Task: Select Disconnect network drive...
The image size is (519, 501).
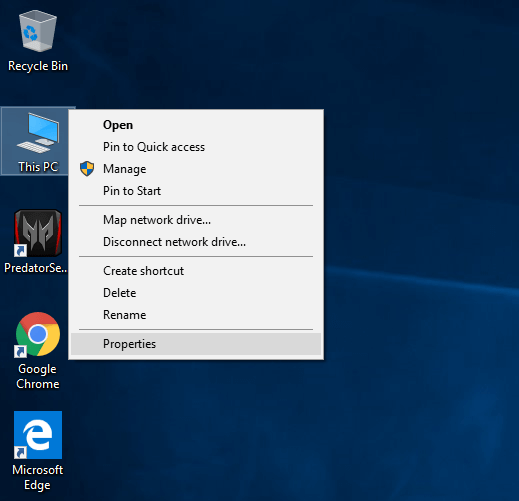Action: 196,242
